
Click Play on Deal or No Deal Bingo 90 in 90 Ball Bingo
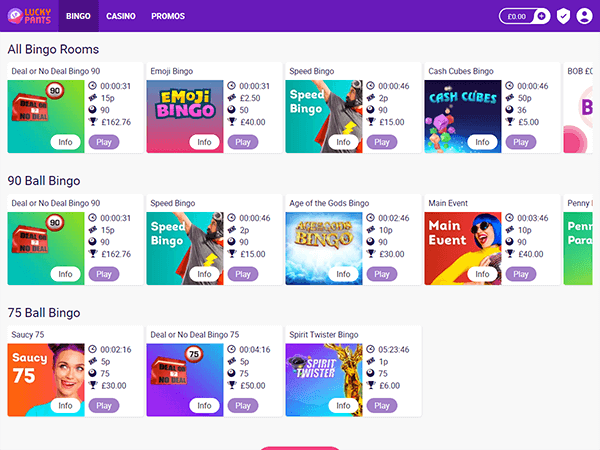[x=104, y=274]
